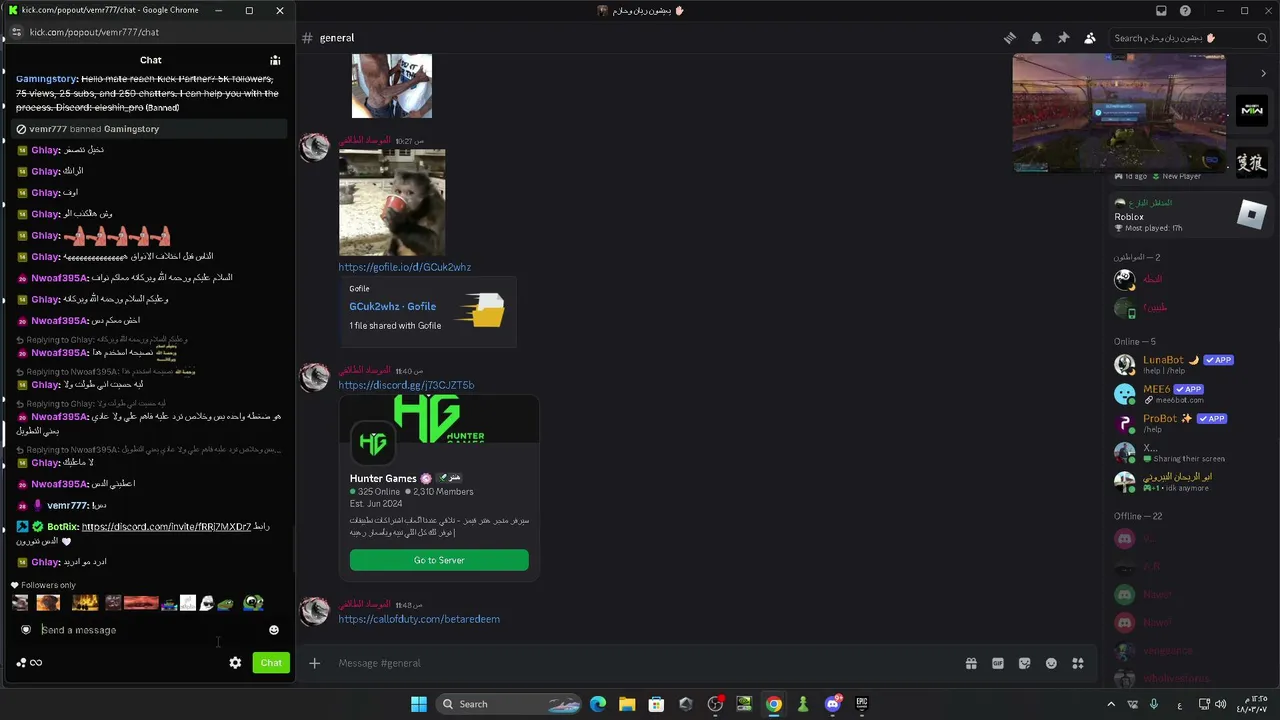This screenshot has height=720, width=1280.
Task: Switch to Google Chrome in taskbar
Action: tap(774, 704)
